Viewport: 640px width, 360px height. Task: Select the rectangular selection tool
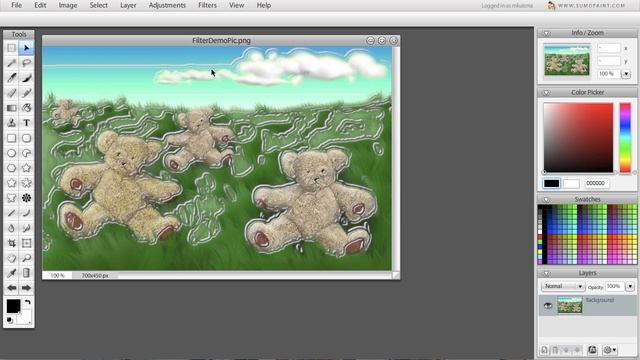(x=11, y=48)
